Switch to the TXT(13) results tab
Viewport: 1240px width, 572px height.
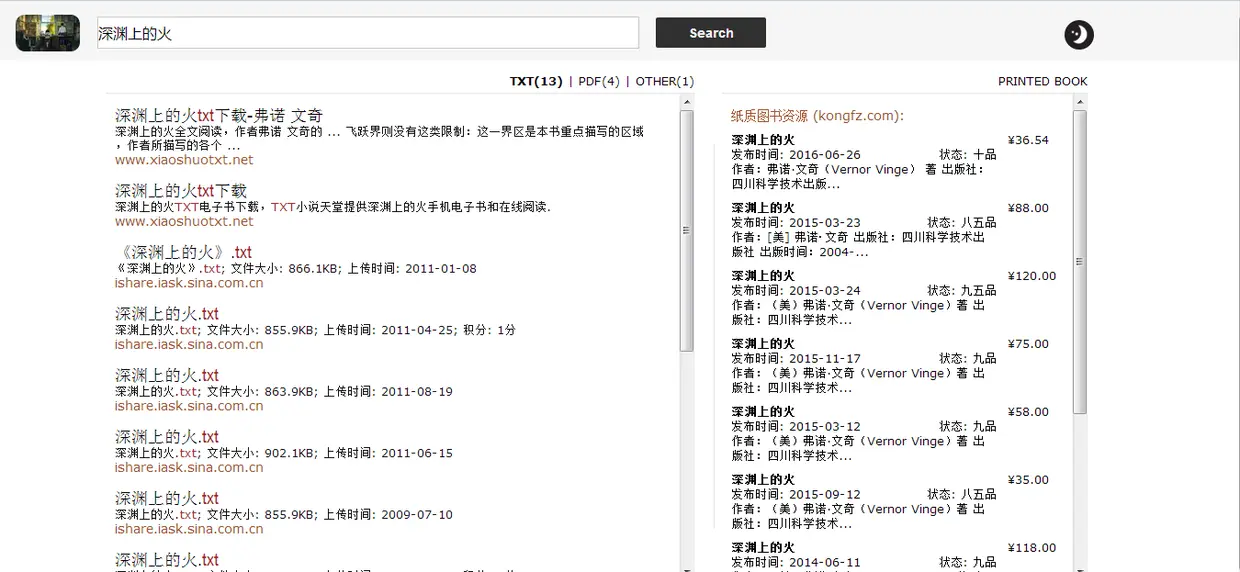click(x=536, y=81)
